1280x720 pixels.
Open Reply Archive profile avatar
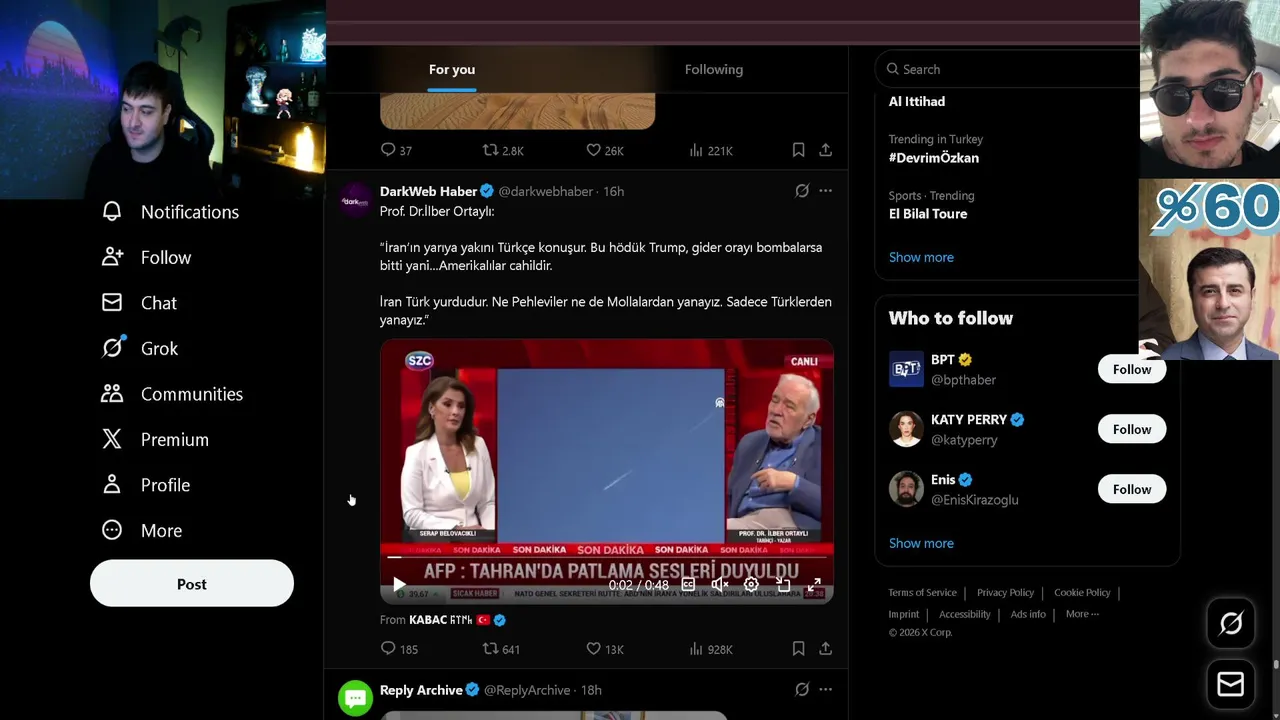click(x=356, y=698)
